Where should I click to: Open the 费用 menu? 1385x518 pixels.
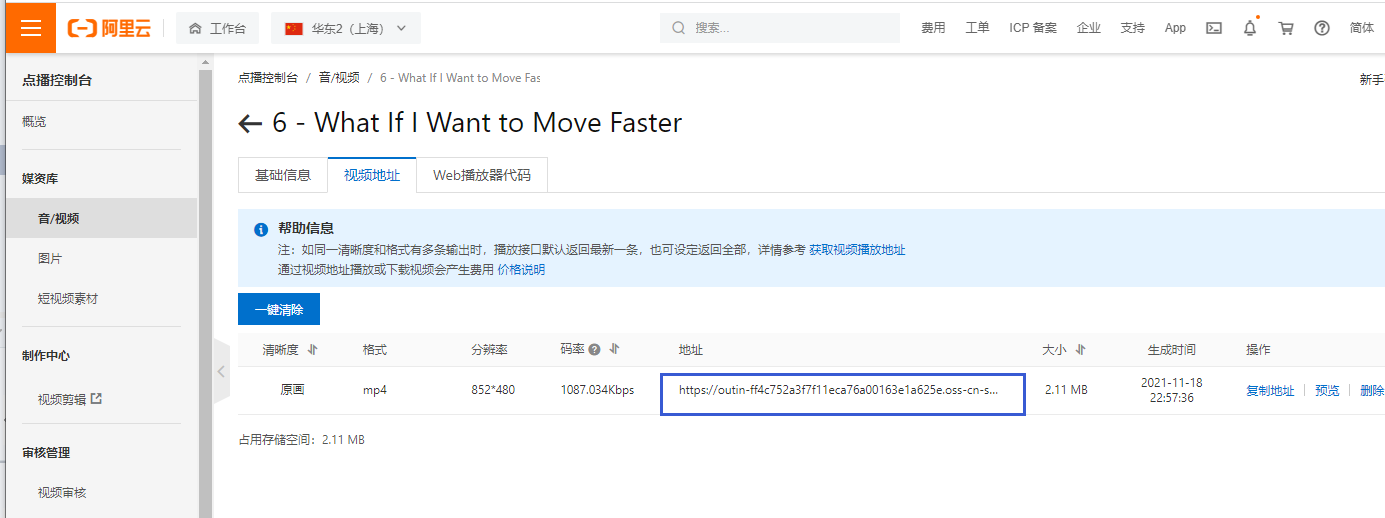click(933, 28)
